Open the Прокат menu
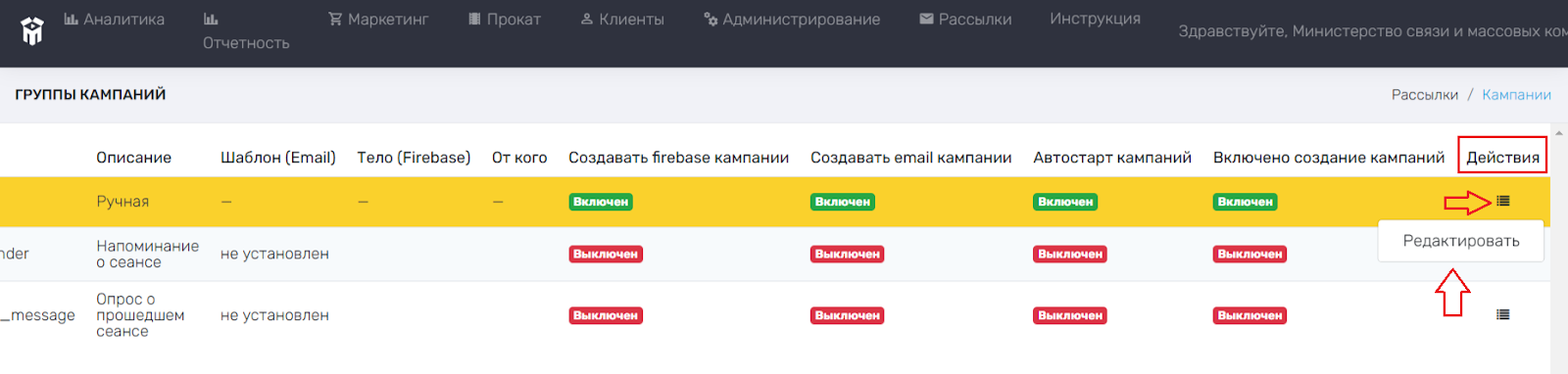The image size is (1568, 374). point(505,20)
